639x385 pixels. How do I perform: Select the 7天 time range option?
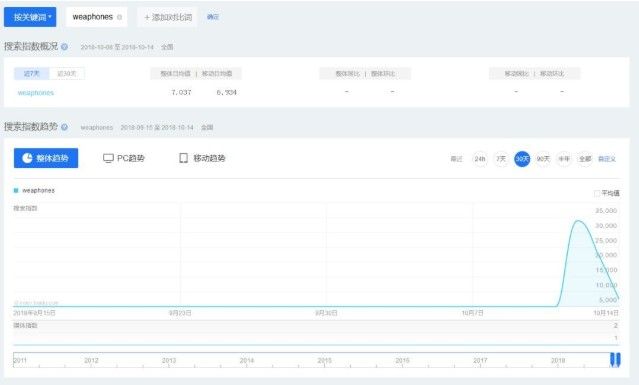[501, 159]
